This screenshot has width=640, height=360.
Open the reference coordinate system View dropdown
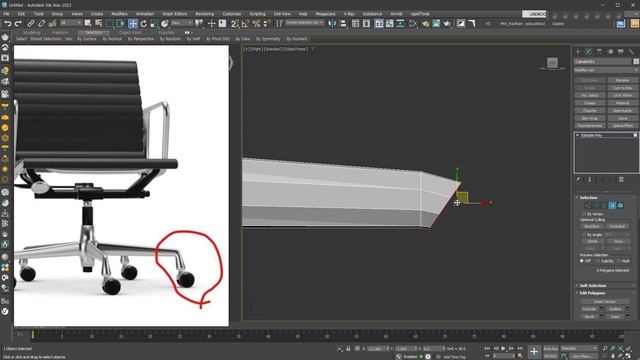[x=182, y=23]
